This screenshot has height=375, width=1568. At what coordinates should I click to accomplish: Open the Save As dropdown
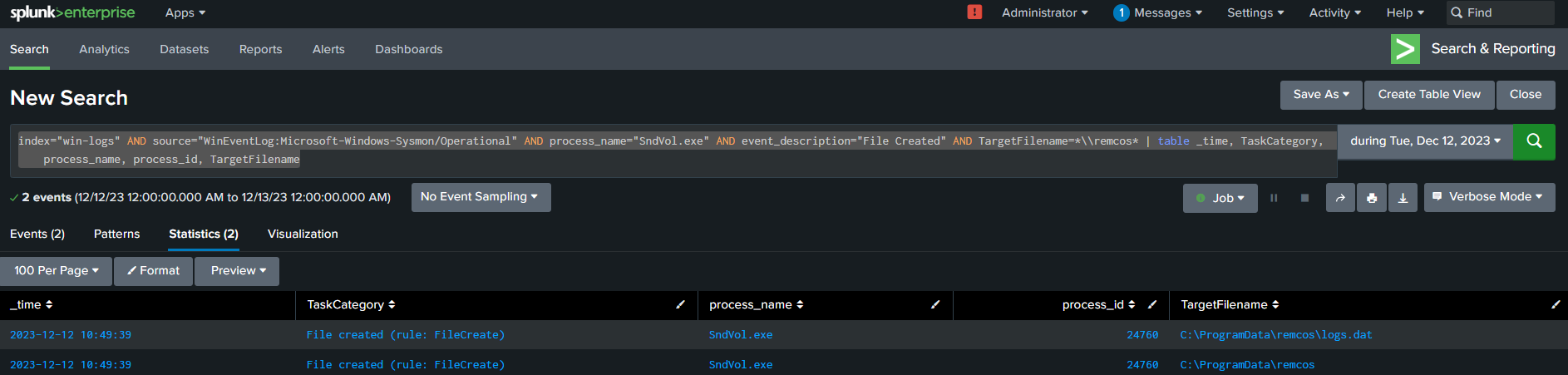pyautogui.click(x=1321, y=95)
